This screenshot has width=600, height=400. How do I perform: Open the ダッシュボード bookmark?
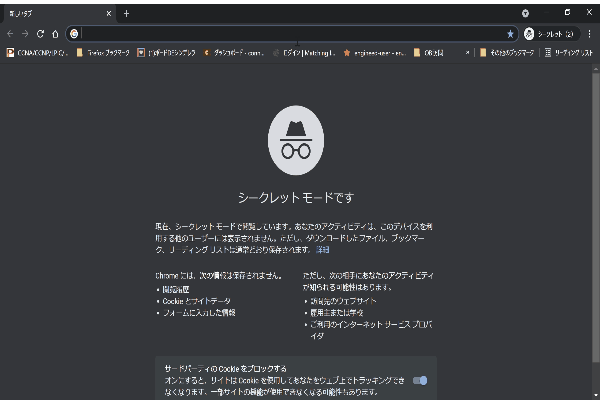point(233,53)
